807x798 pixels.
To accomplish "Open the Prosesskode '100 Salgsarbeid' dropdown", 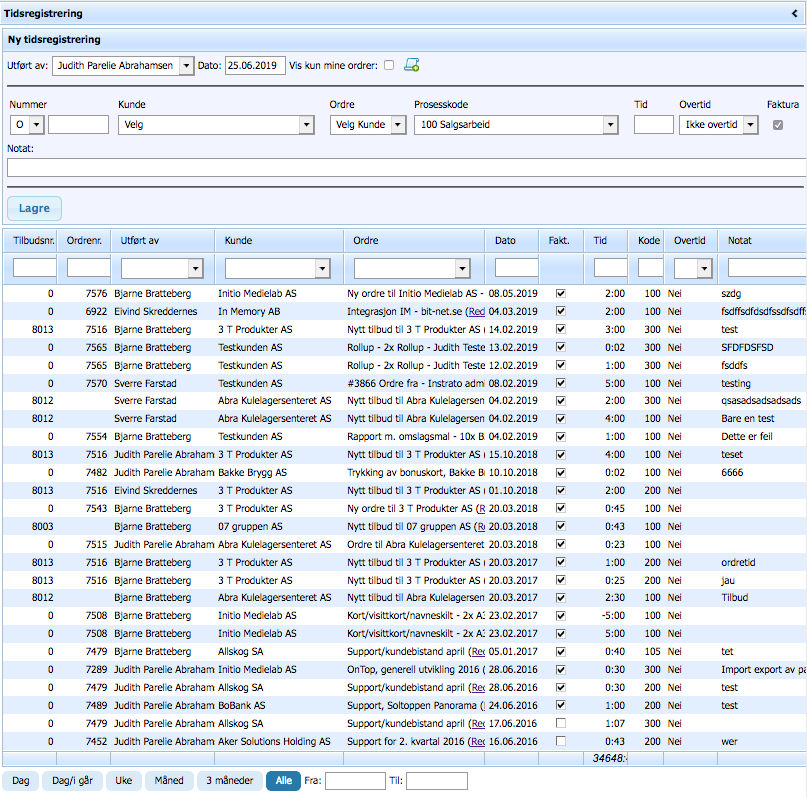I will click(610, 125).
